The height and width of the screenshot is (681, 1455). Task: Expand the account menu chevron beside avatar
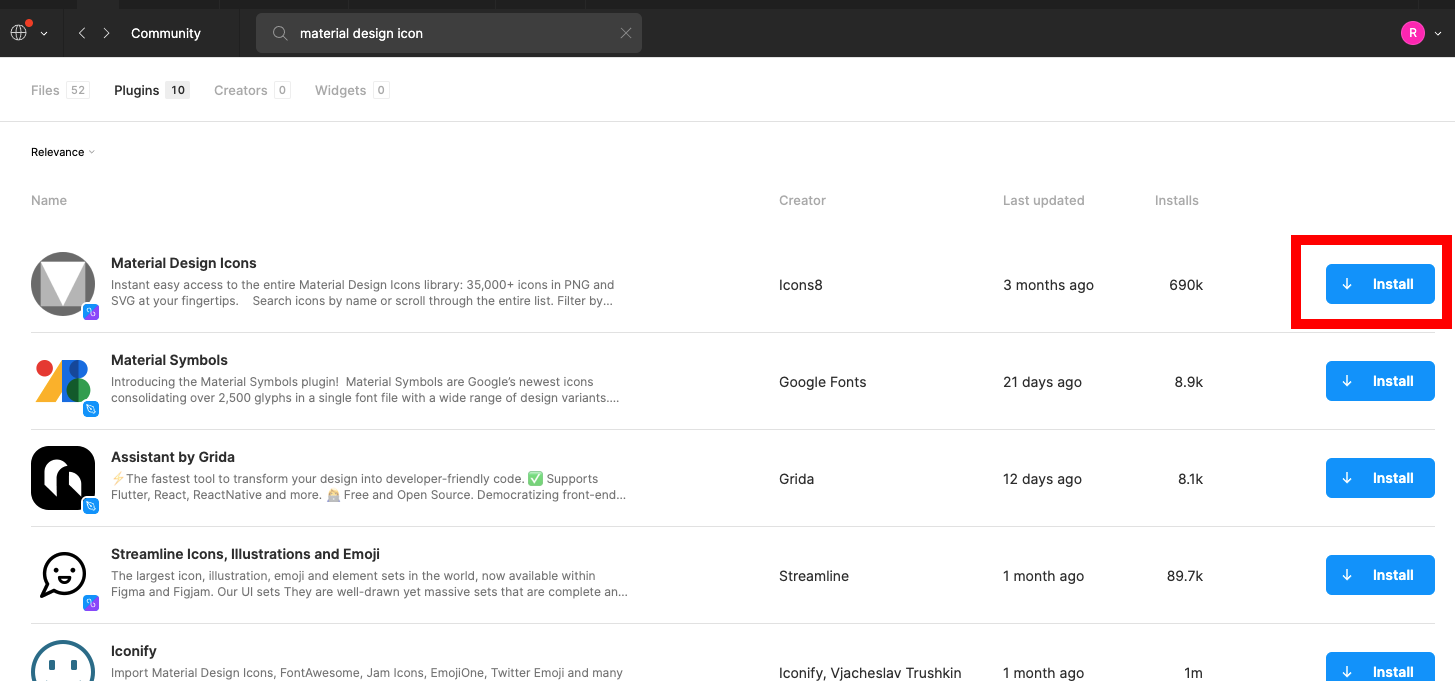pyautogui.click(x=1438, y=34)
